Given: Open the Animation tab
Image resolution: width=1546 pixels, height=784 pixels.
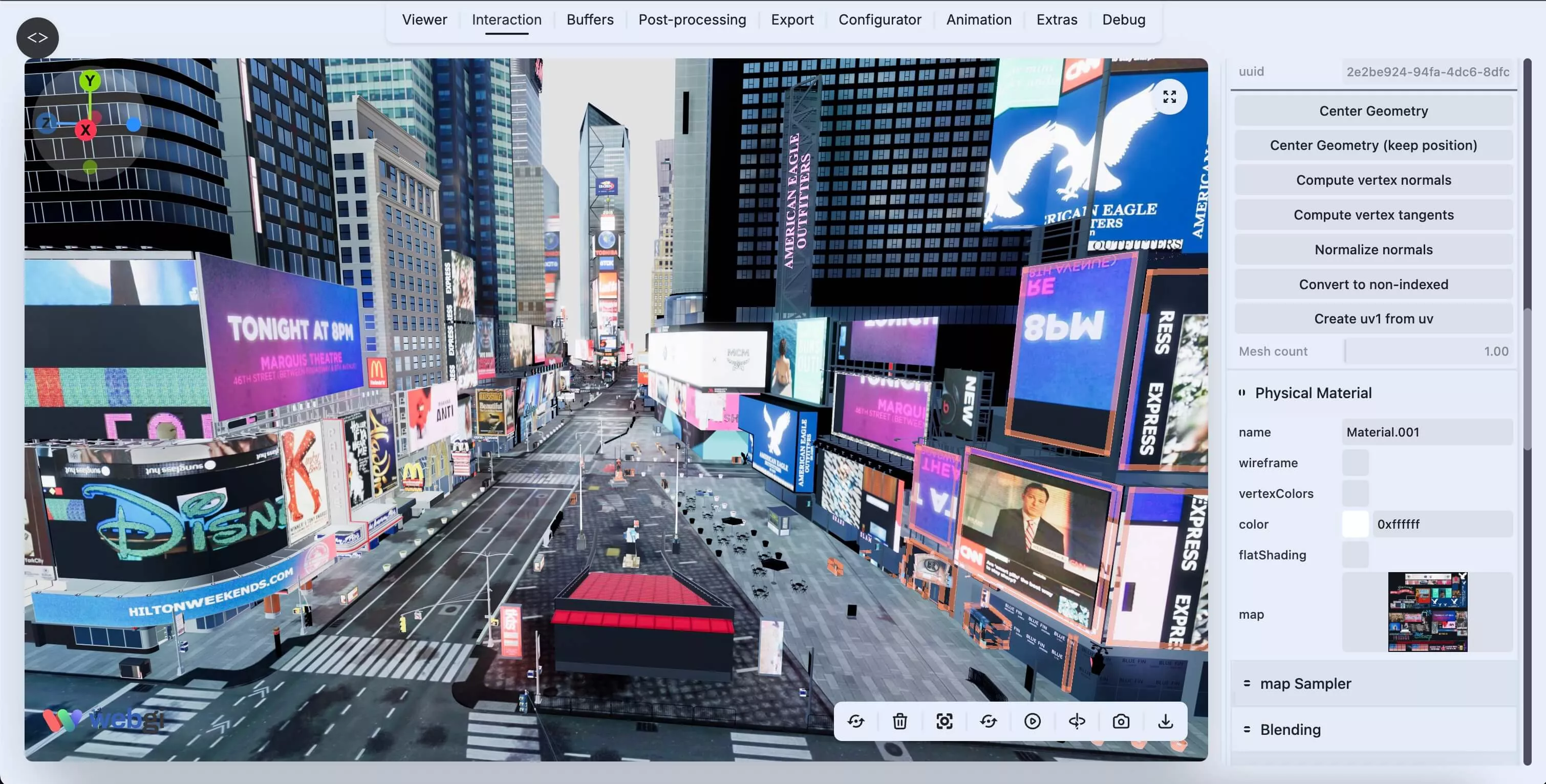Looking at the screenshot, I should [x=978, y=19].
